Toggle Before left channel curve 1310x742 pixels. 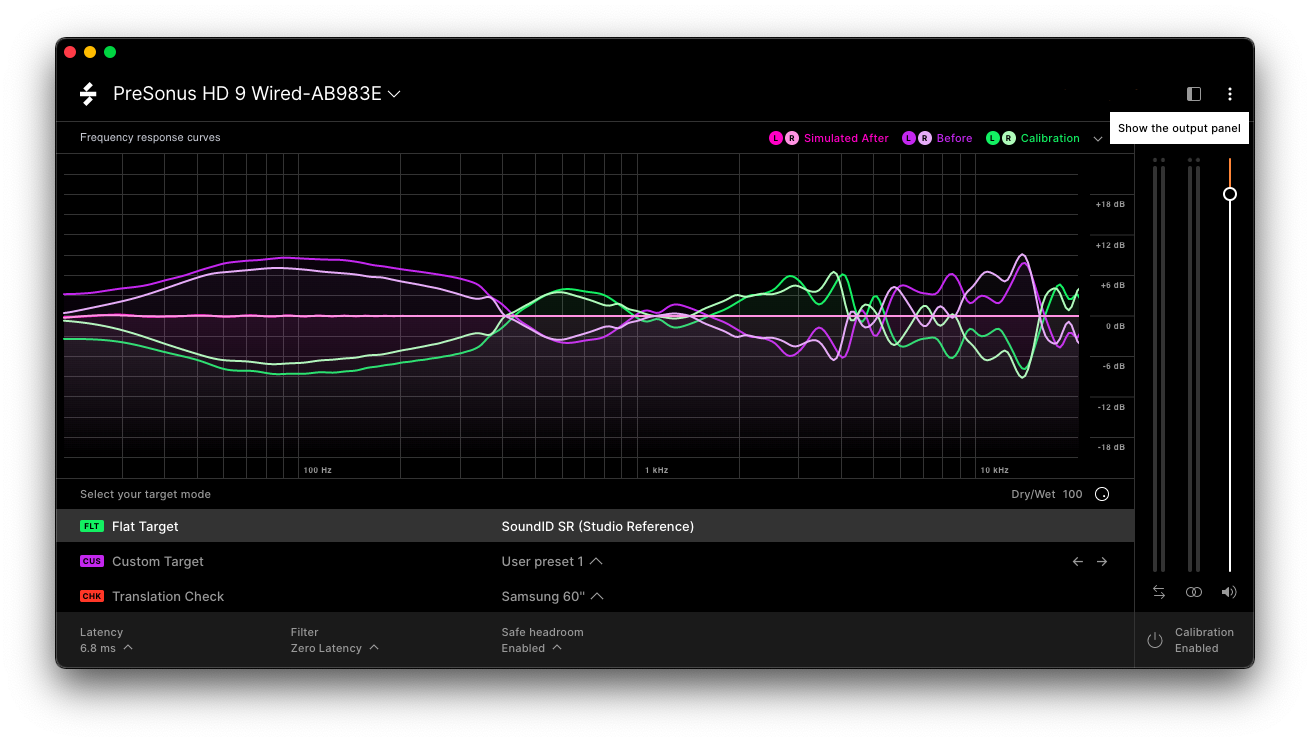click(x=909, y=138)
